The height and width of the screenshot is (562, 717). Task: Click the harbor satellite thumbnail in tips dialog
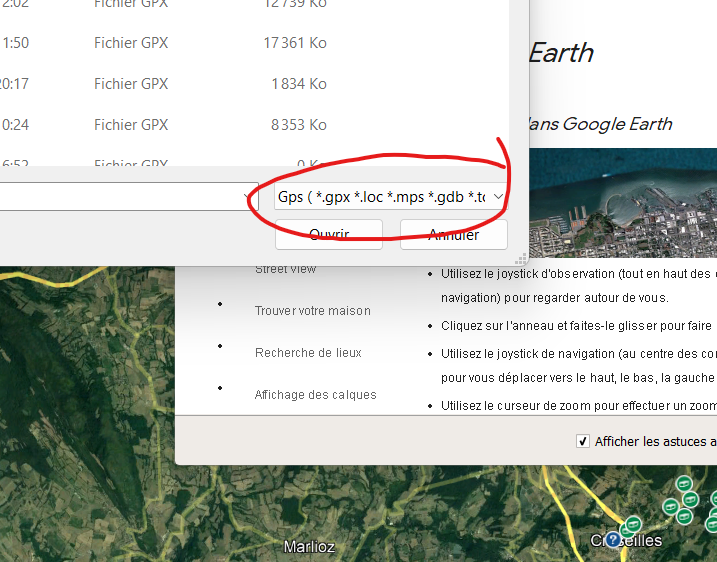623,203
